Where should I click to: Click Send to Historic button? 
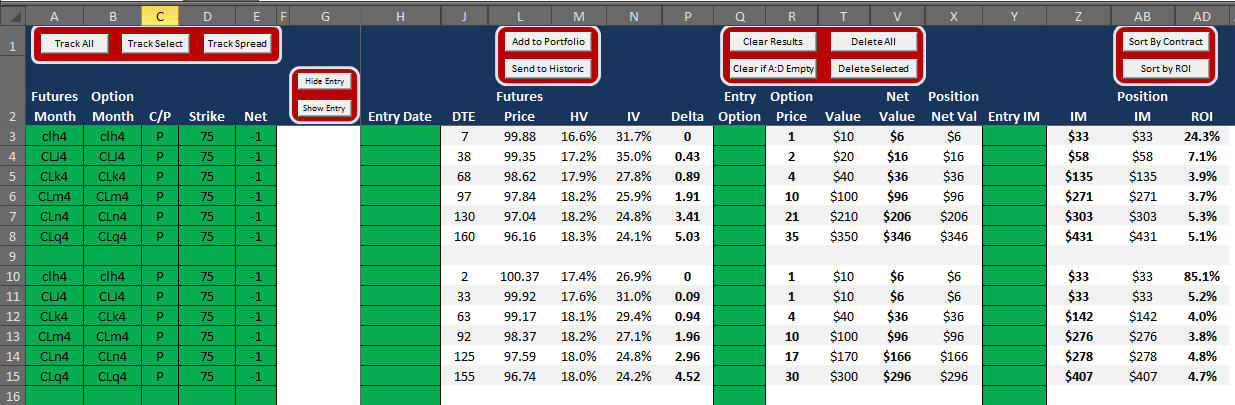point(548,68)
